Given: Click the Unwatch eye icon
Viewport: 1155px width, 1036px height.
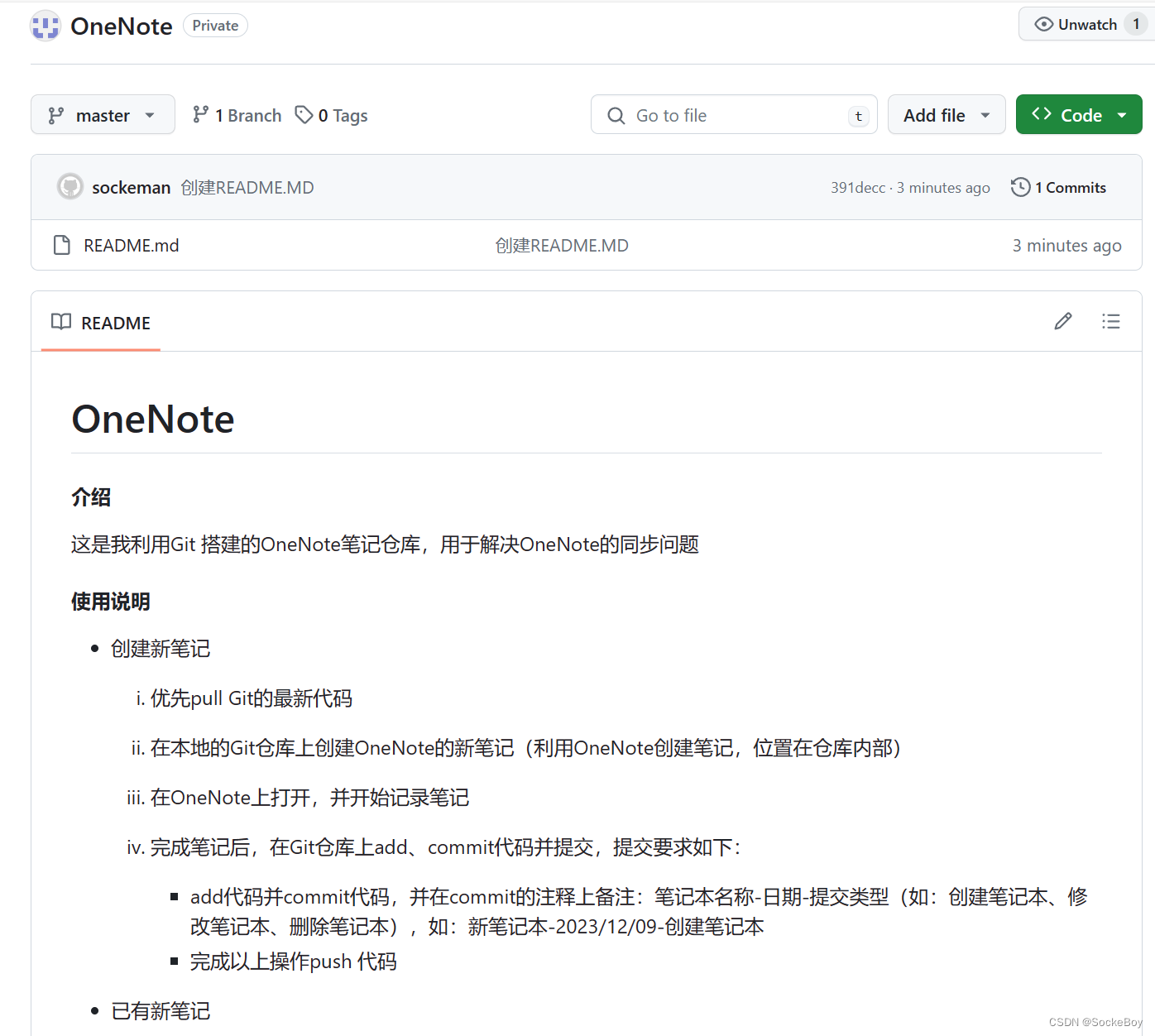Looking at the screenshot, I should (x=1044, y=24).
